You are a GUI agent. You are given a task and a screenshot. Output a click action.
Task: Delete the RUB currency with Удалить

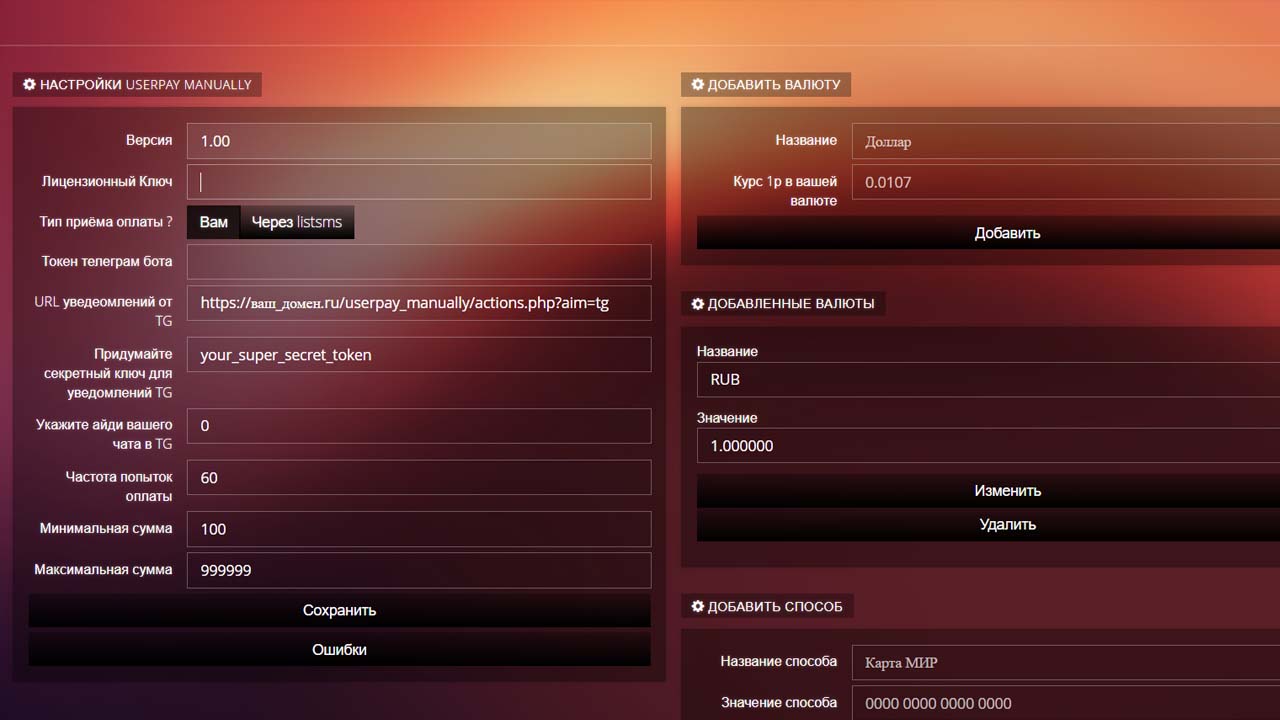(1007, 524)
